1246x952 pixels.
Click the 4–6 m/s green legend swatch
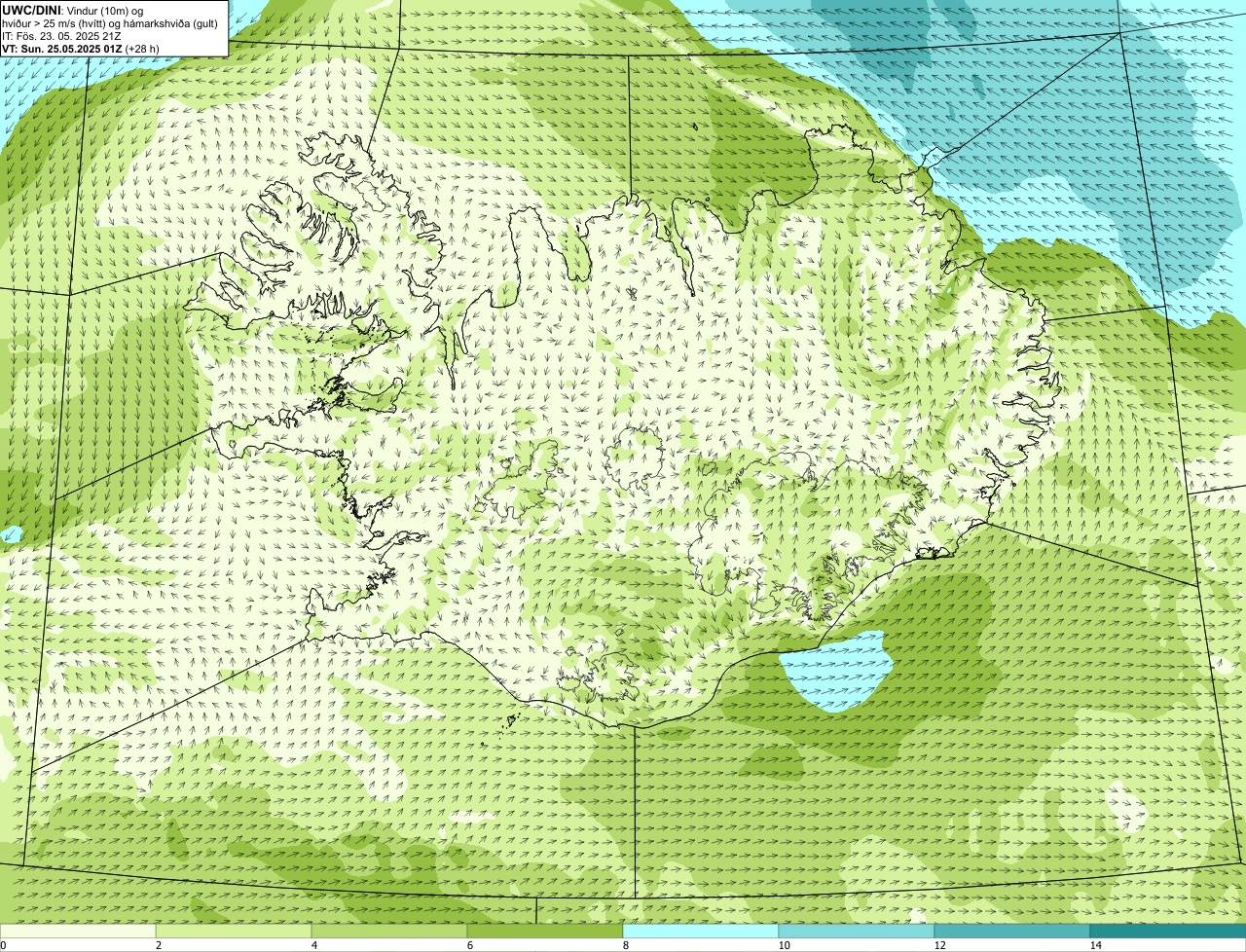[x=389, y=932]
